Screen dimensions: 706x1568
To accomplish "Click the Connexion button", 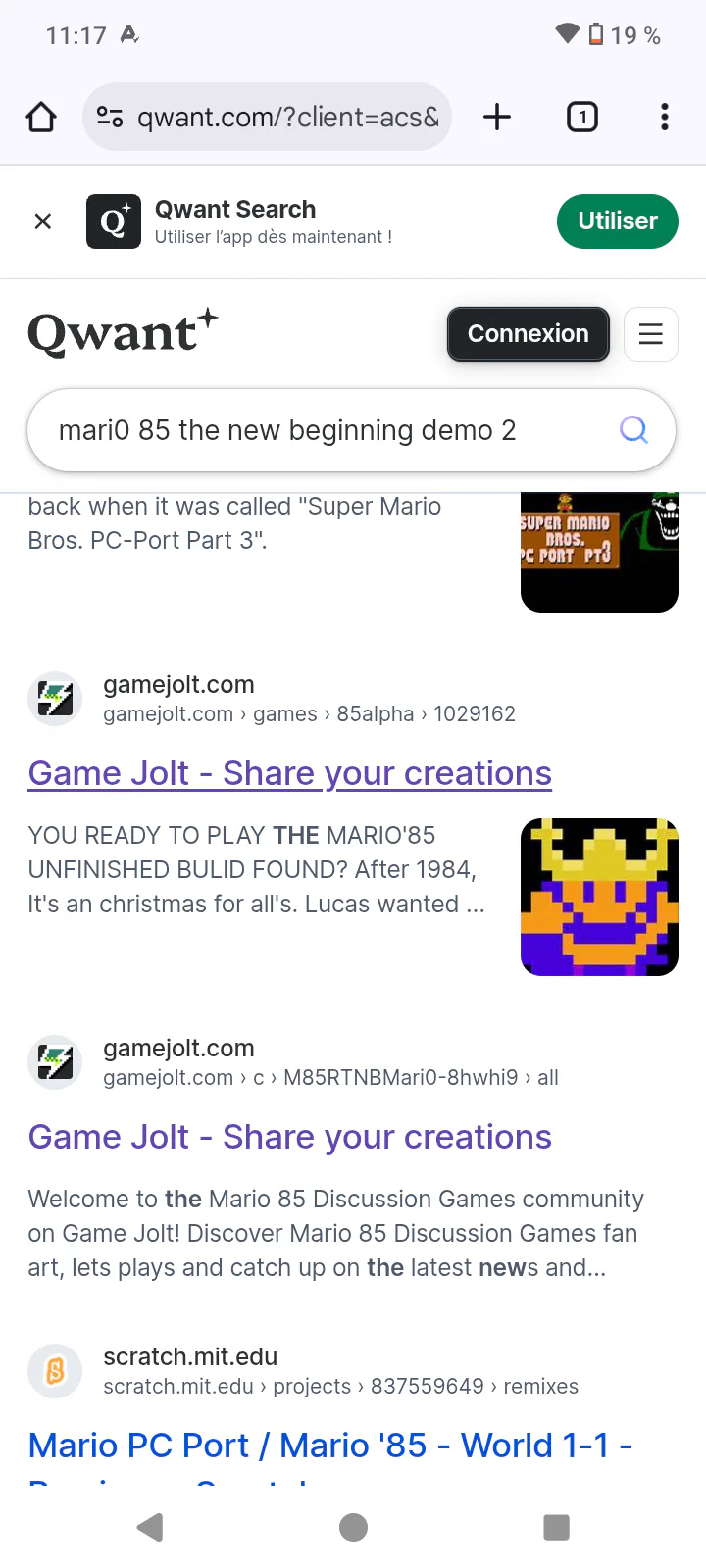I will tap(529, 334).
